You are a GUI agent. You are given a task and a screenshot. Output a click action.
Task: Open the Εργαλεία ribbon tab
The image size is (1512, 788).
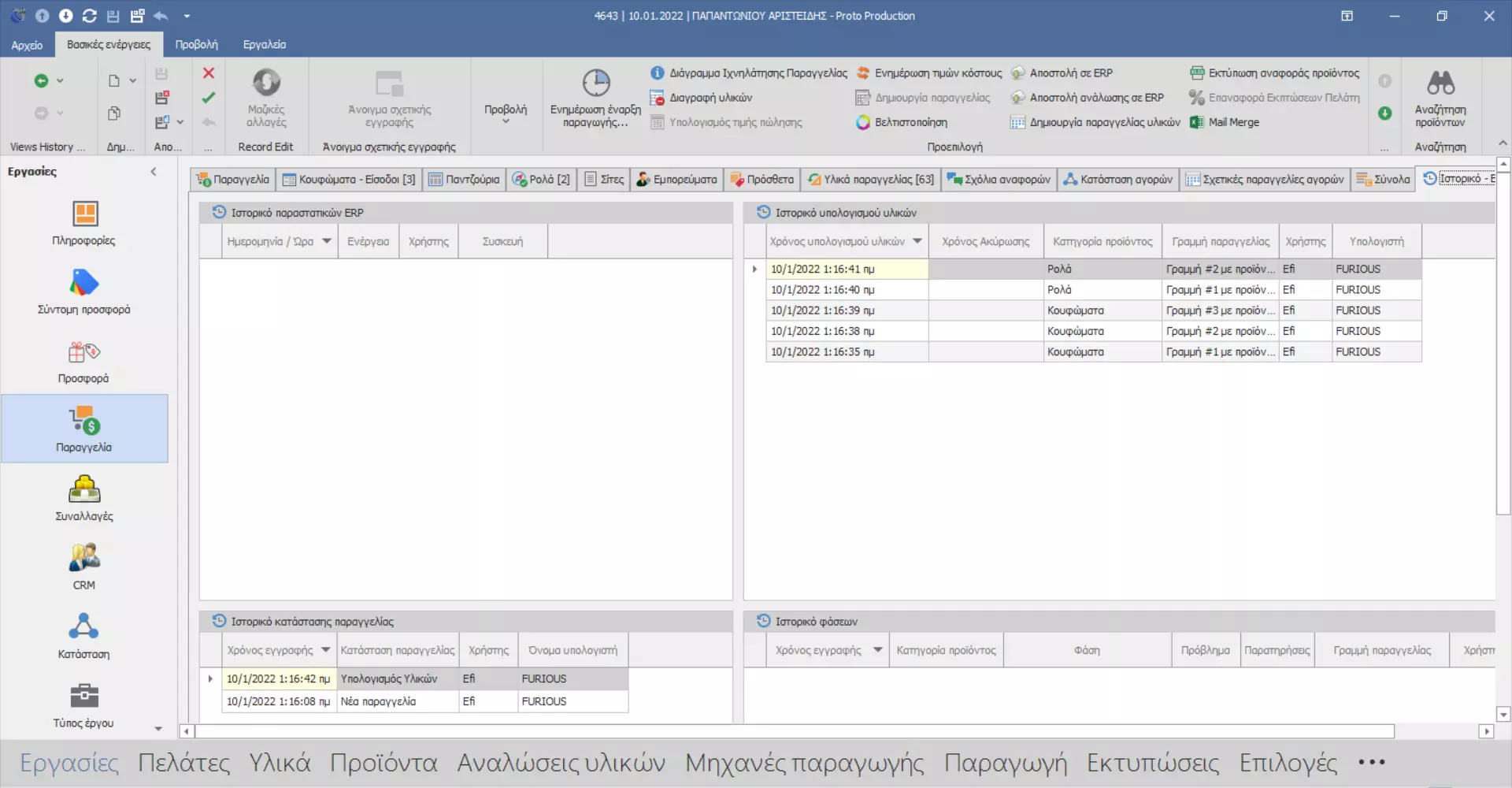(264, 45)
